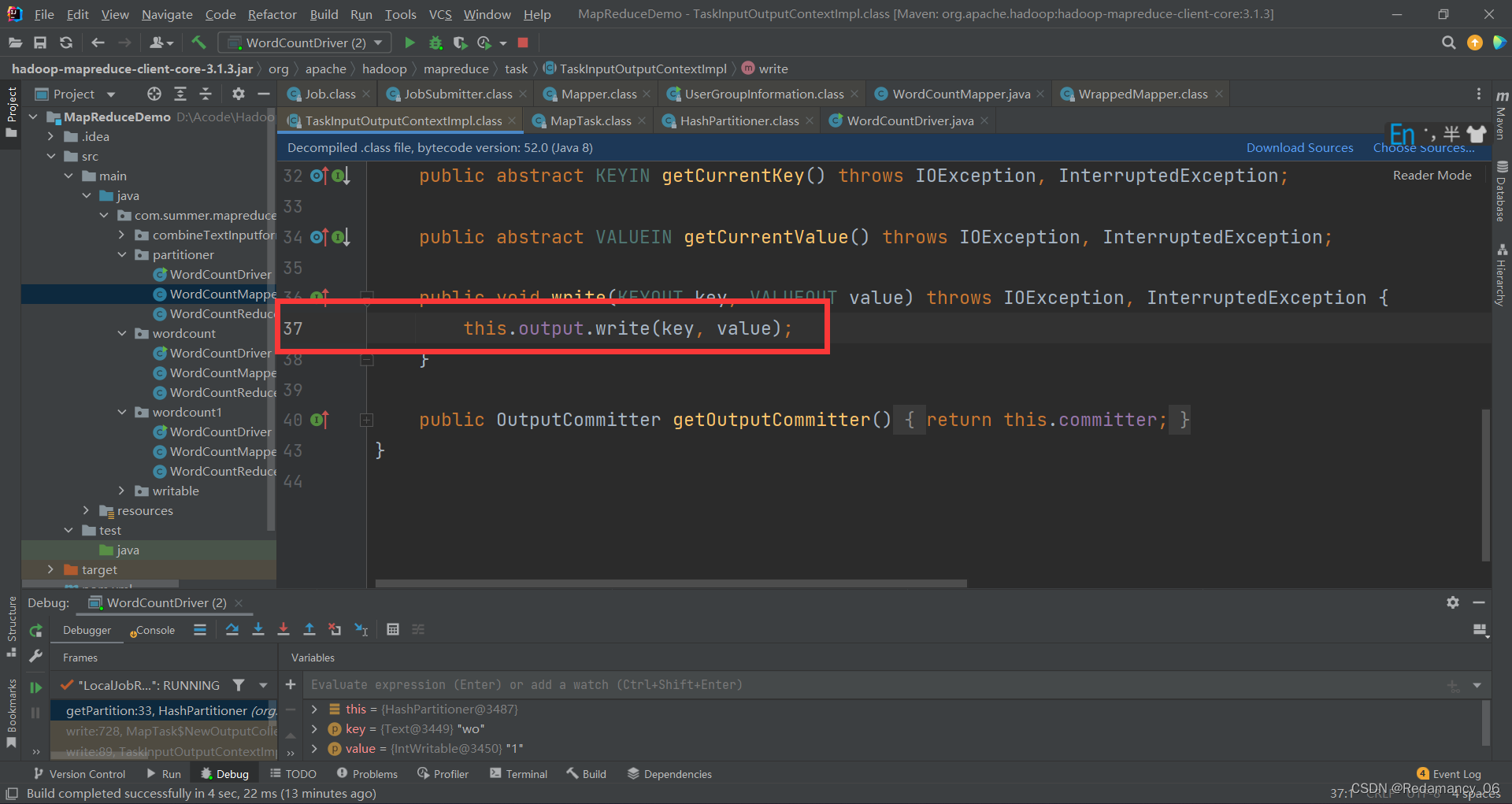
Task: Resume program in debug side toolbar
Action: coord(35,687)
